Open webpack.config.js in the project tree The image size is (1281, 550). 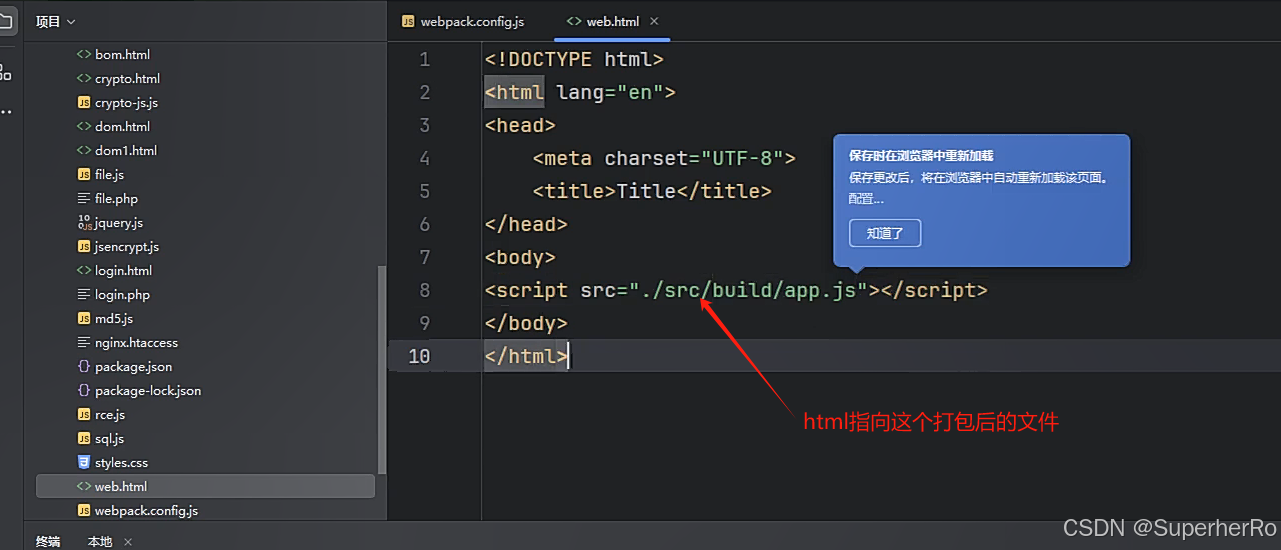coord(146,511)
